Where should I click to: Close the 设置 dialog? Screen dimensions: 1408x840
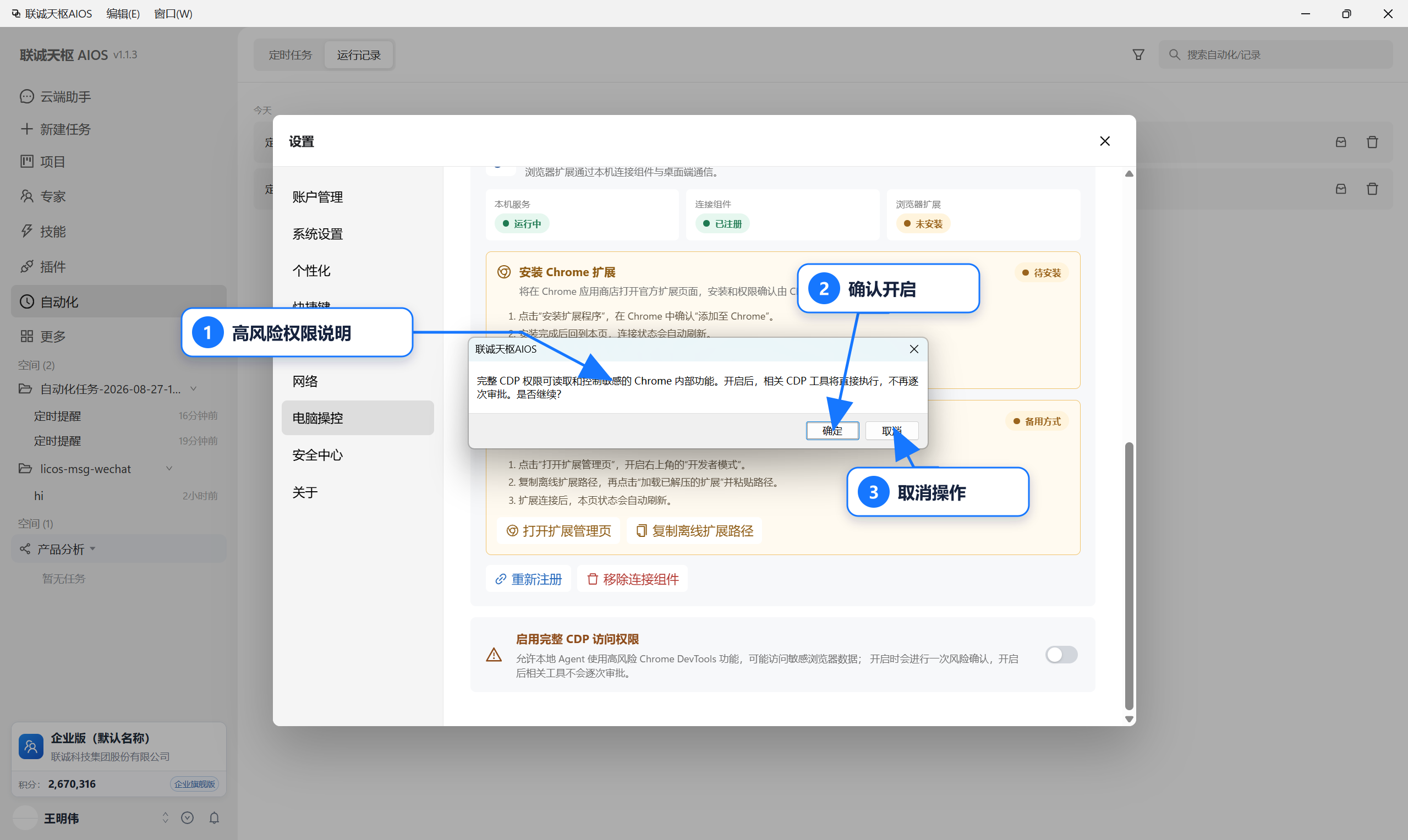(1104, 141)
